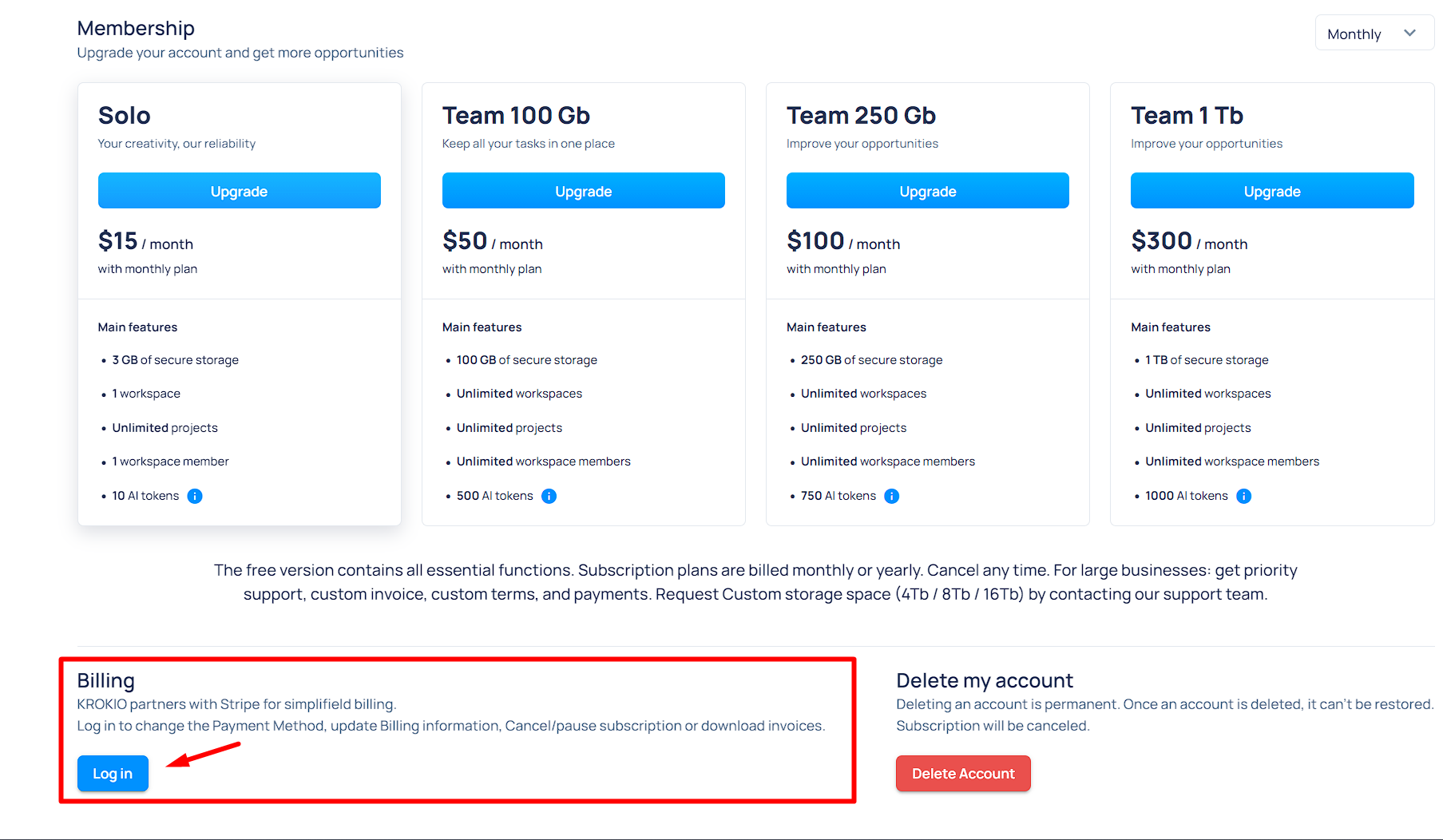The height and width of the screenshot is (840, 1443).
Task: Click the Billing section heading
Action: coord(106,680)
